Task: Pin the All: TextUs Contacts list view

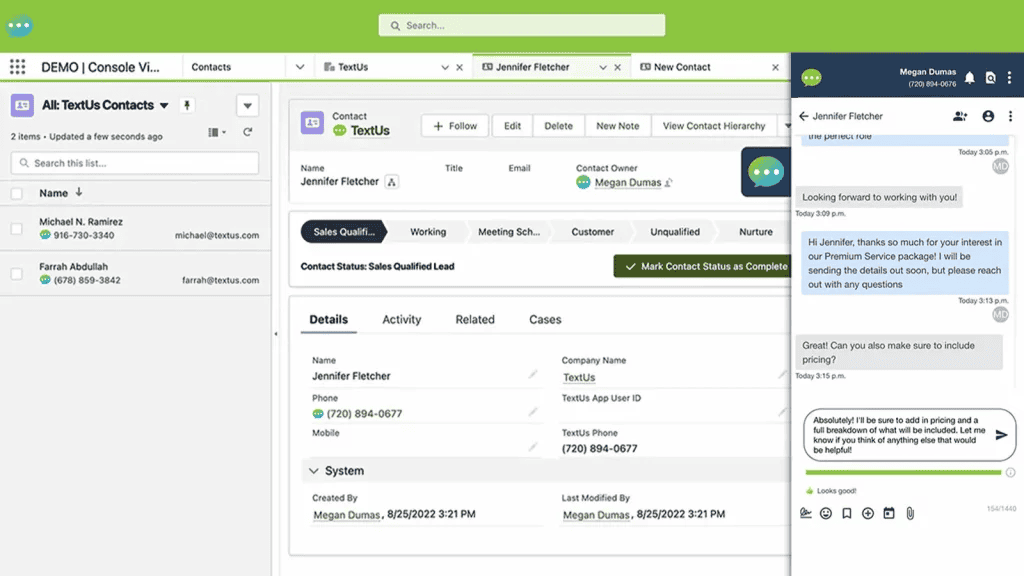Action: click(x=187, y=105)
